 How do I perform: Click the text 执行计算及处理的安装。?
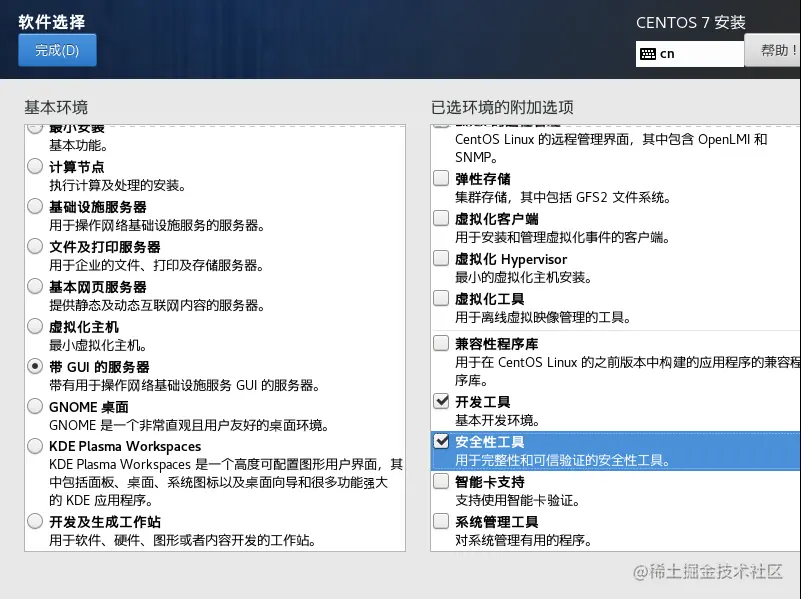117,185
